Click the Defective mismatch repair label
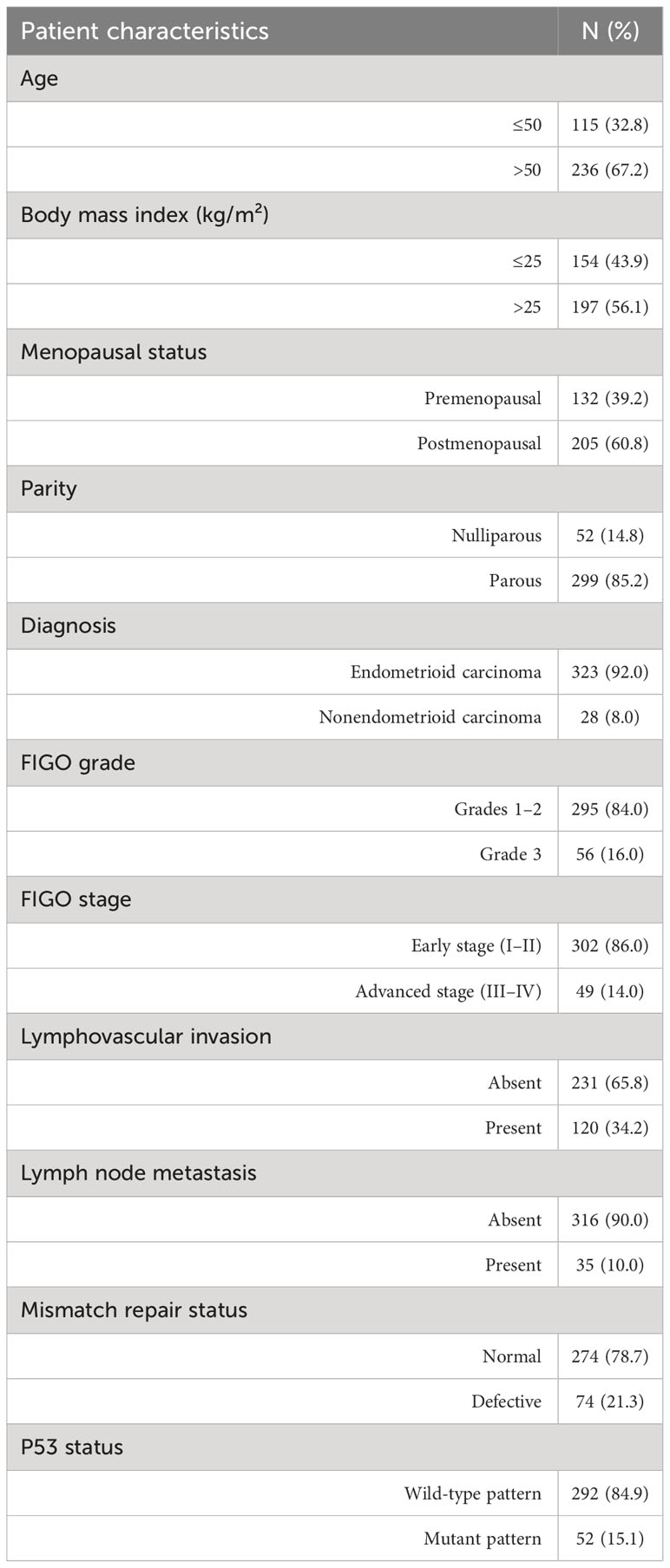670x1568 pixels. coord(506,1401)
